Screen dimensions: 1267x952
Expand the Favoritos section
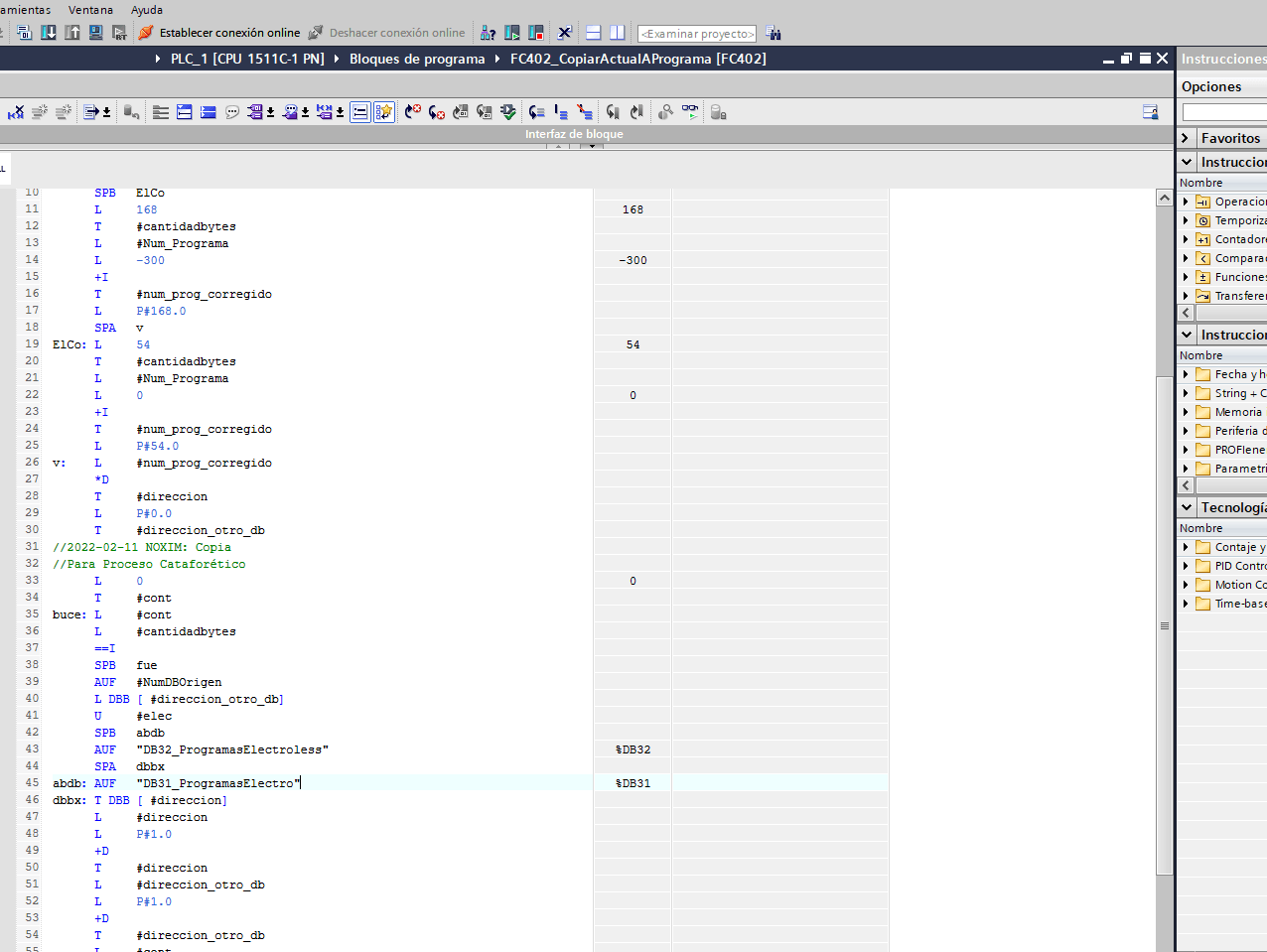[1186, 138]
